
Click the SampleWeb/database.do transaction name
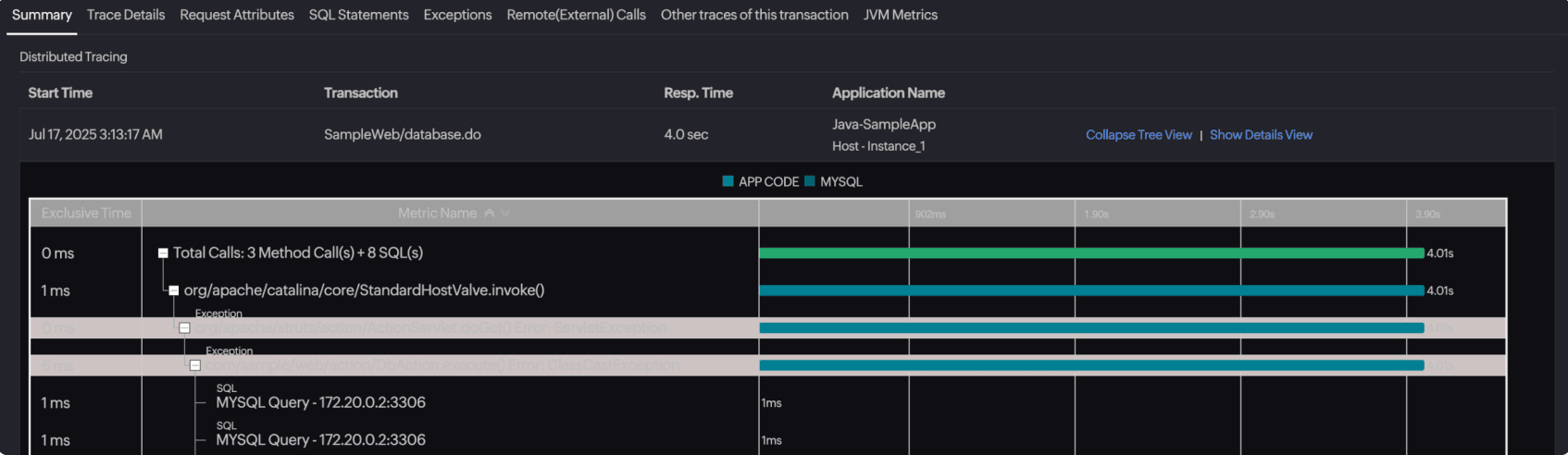point(403,134)
